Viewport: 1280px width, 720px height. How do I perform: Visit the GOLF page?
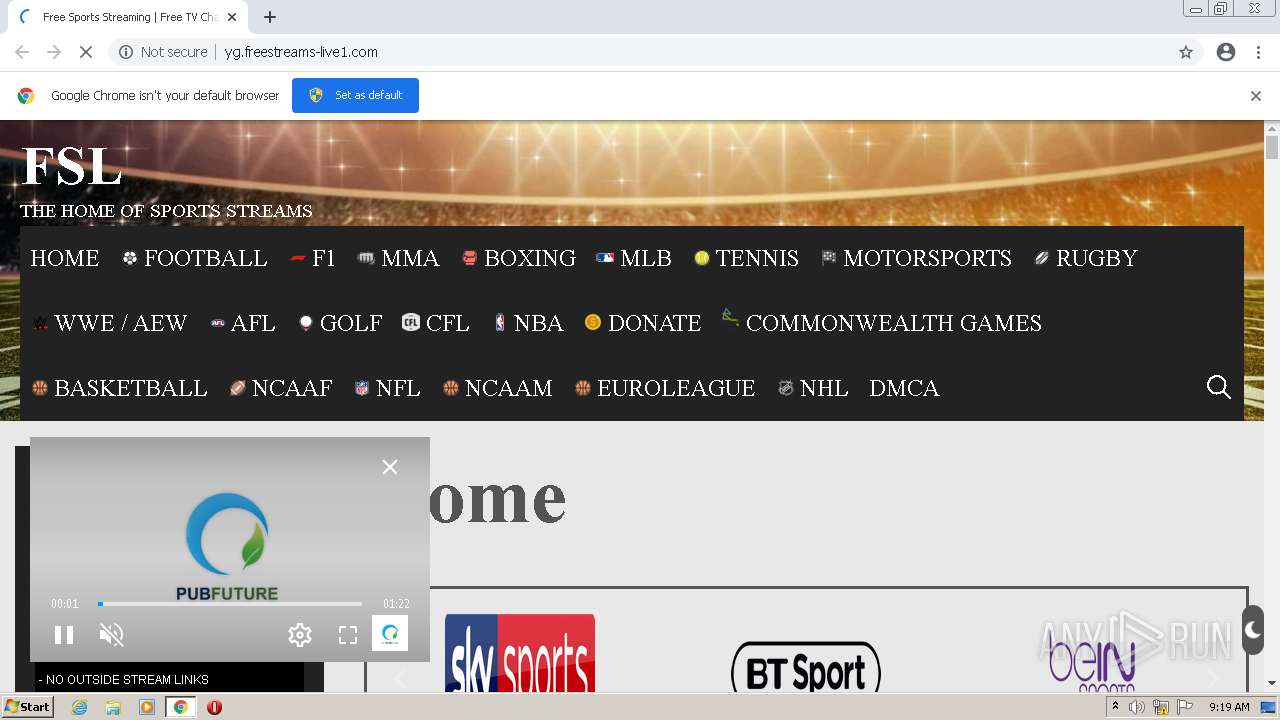pyautogui.click(x=340, y=323)
